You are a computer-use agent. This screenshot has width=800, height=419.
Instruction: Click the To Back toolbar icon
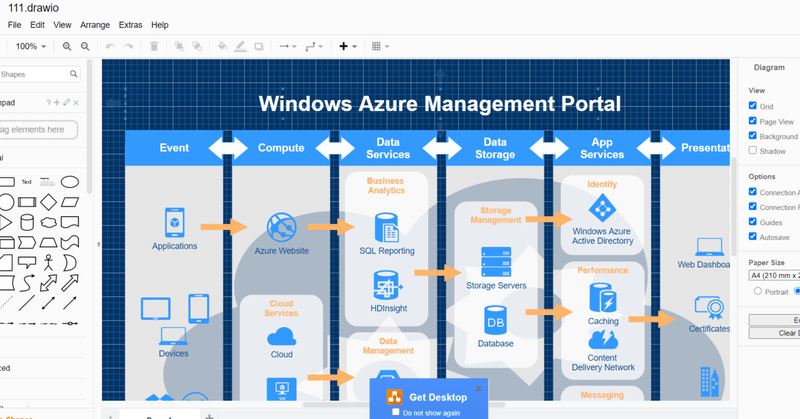[x=197, y=46]
